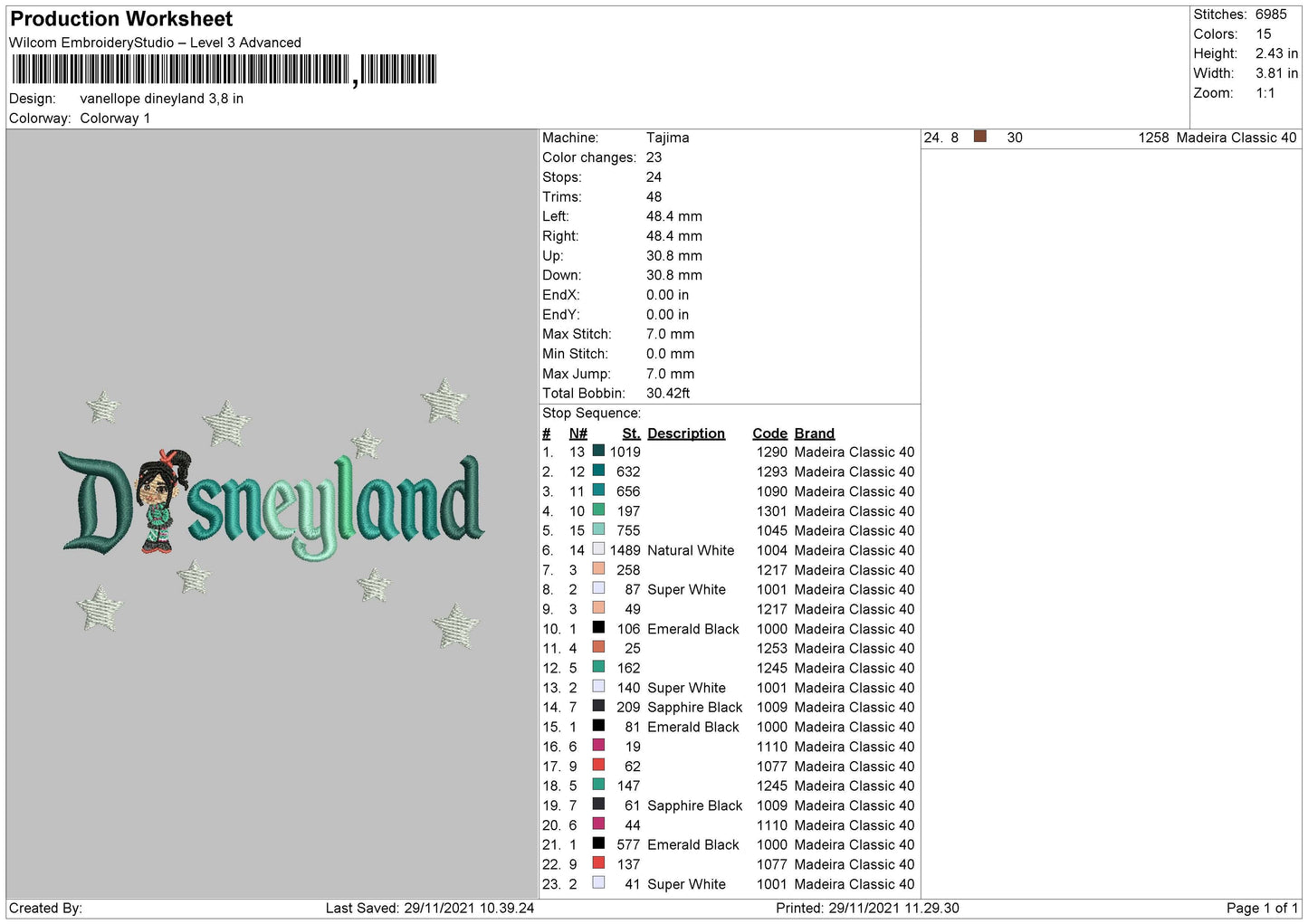Click the Natural White swatch in row 6

point(598,548)
